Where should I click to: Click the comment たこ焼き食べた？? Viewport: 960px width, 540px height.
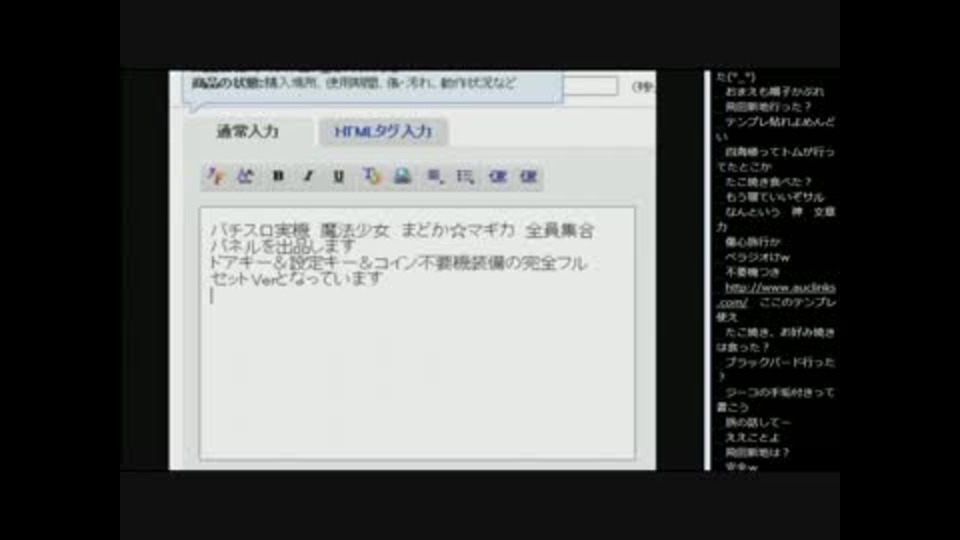pyautogui.click(x=768, y=182)
